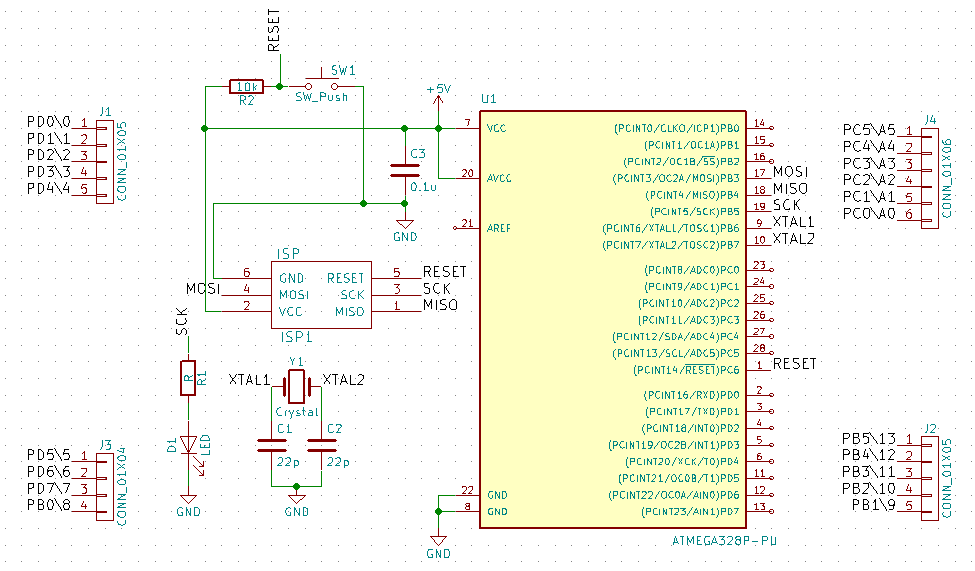Select the J4 CONN_01X06 connector symbol

930,179
